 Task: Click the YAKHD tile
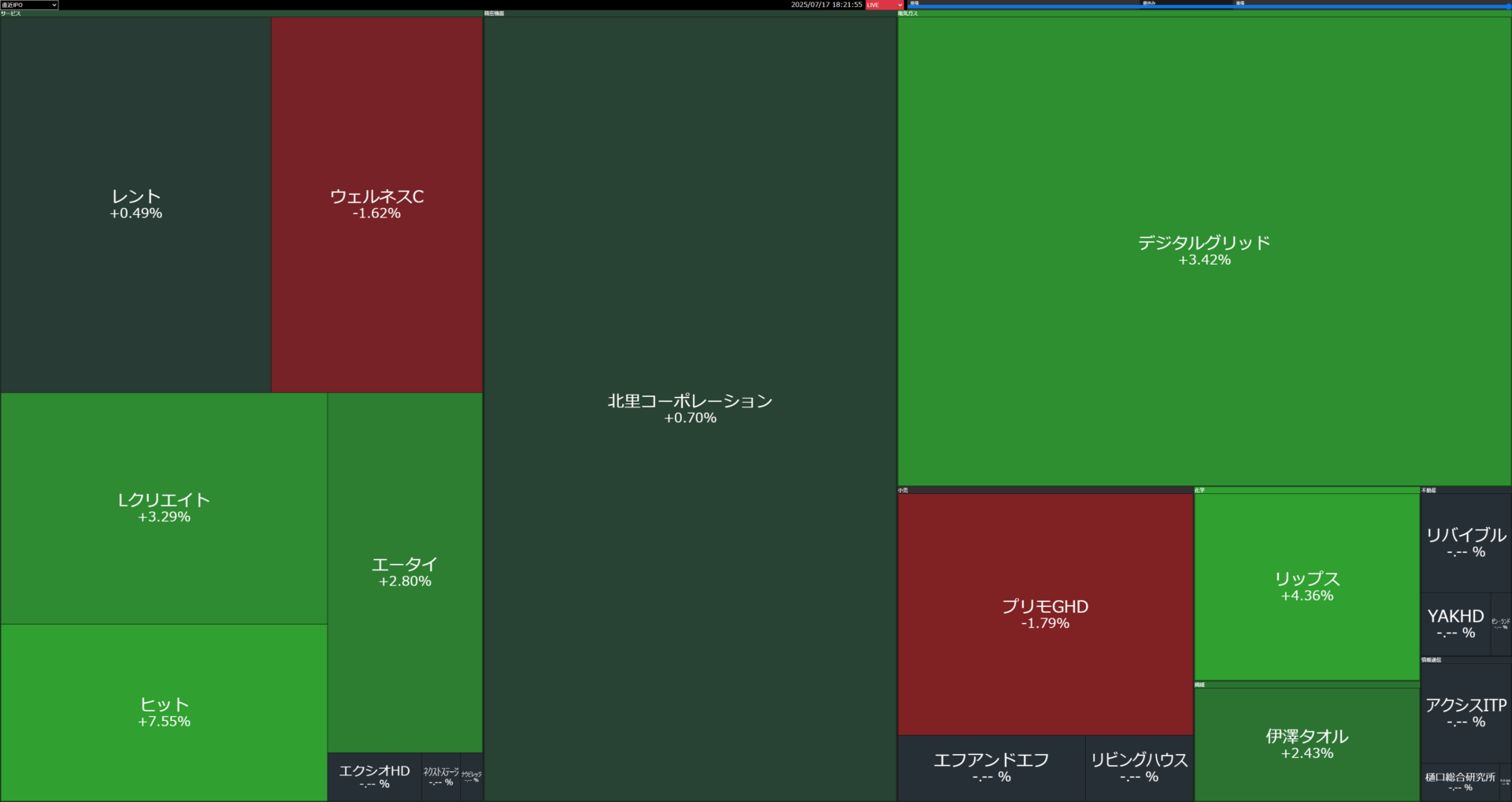pos(1455,624)
